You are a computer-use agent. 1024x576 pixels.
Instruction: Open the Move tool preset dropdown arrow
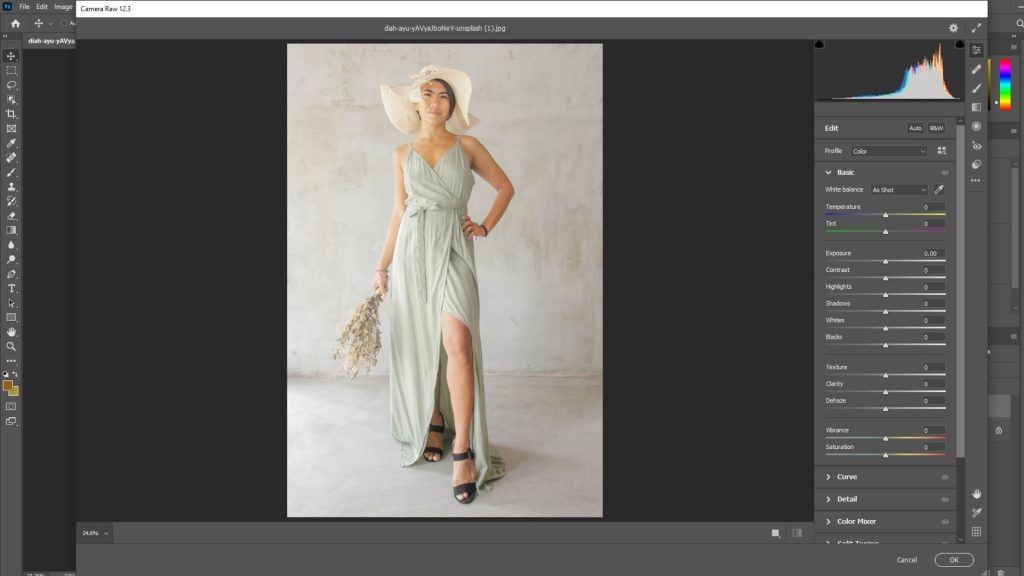(50, 24)
